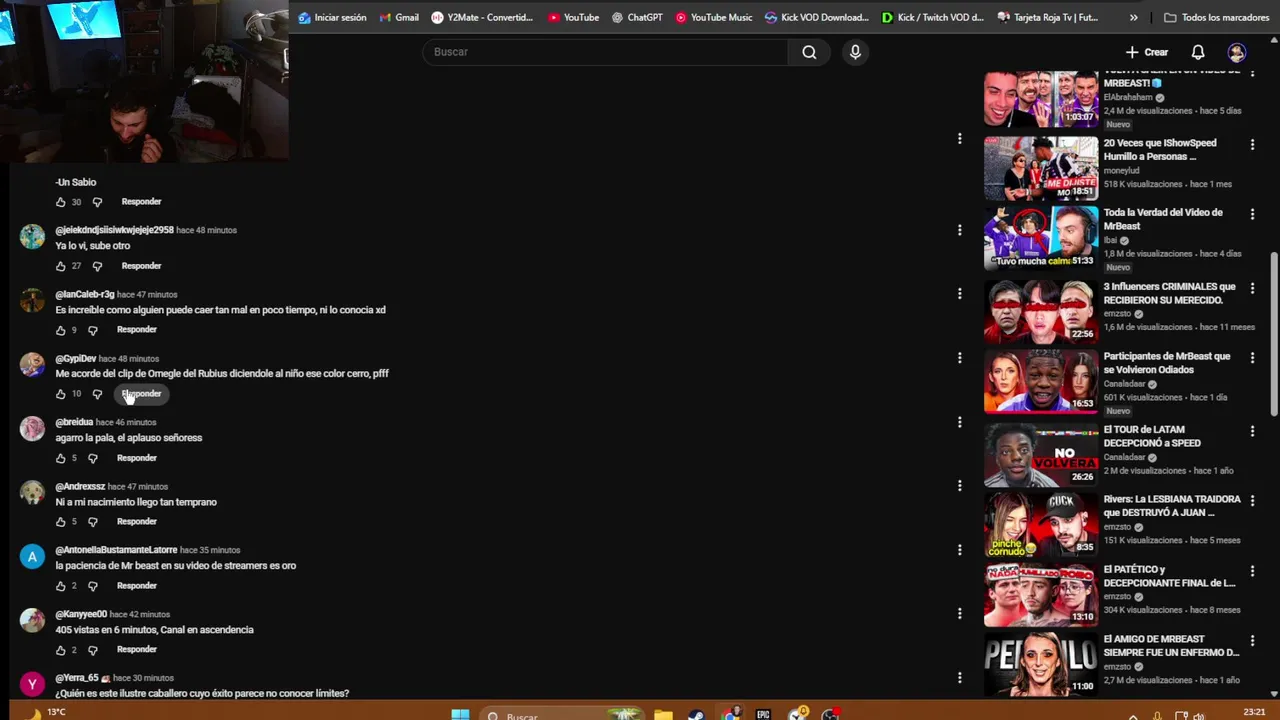Focus the YouTube Buscar search field
1280x720 pixels.
[605, 52]
